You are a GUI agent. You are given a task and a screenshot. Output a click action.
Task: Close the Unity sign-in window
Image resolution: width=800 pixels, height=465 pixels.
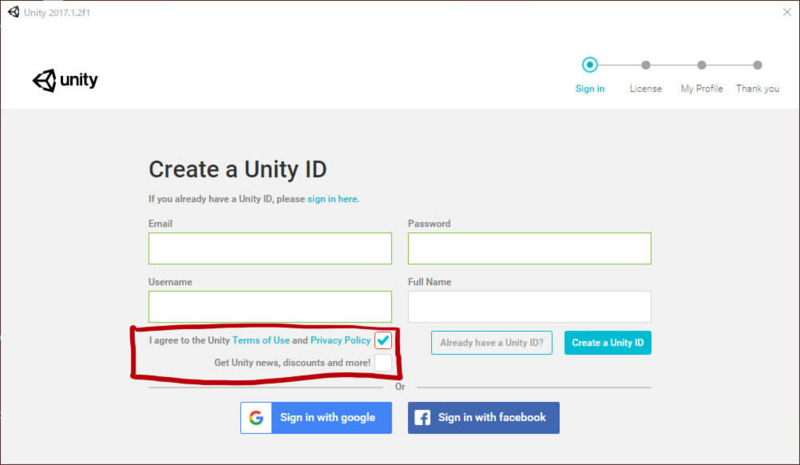click(x=787, y=12)
